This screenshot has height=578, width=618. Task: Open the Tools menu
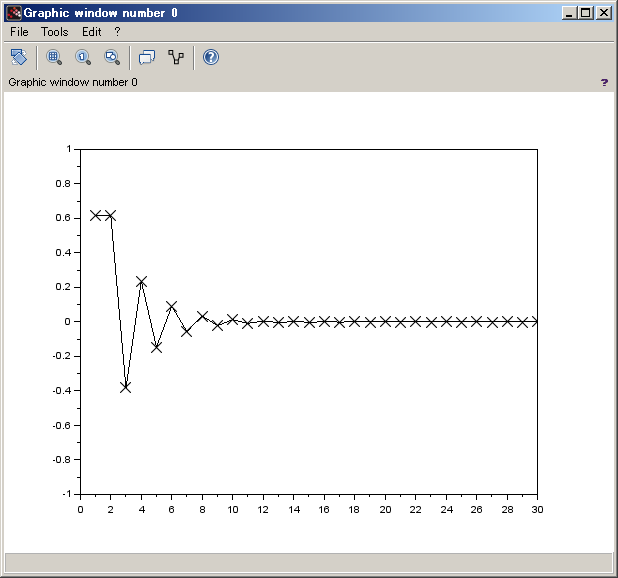55,32
